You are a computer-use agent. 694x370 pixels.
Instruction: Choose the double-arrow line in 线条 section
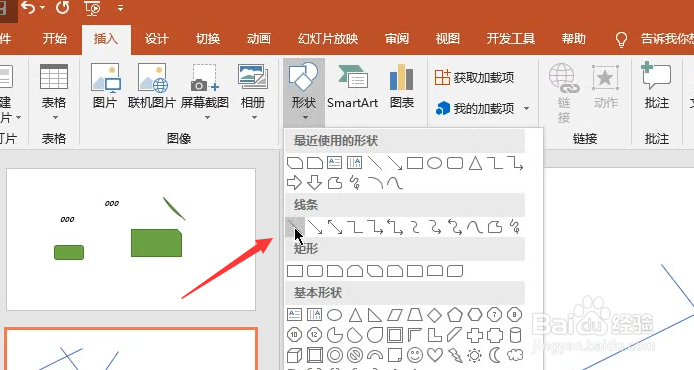[x=335, y=227]
